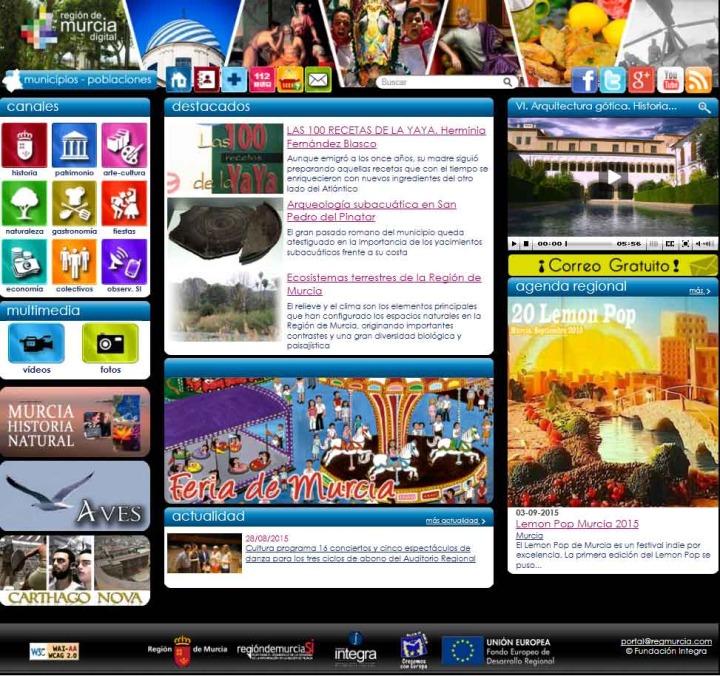The height and width of the screenshot is (676, 720).
Task: Click the actualidad news photo thumbnail
Action: point(204,553)
